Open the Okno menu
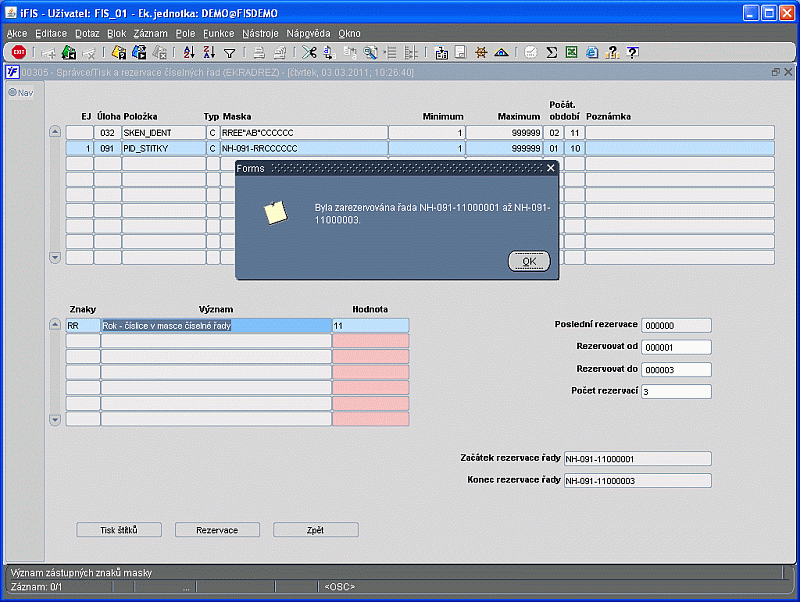 pyautogui.click(x=349, y=34)
